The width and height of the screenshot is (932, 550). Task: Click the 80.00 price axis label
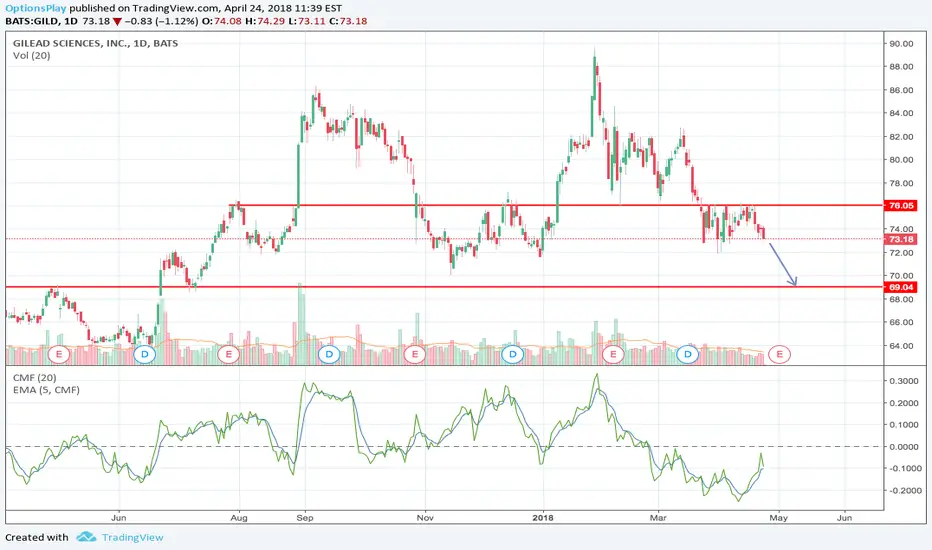pyautogui.click(x=901, y=160)
